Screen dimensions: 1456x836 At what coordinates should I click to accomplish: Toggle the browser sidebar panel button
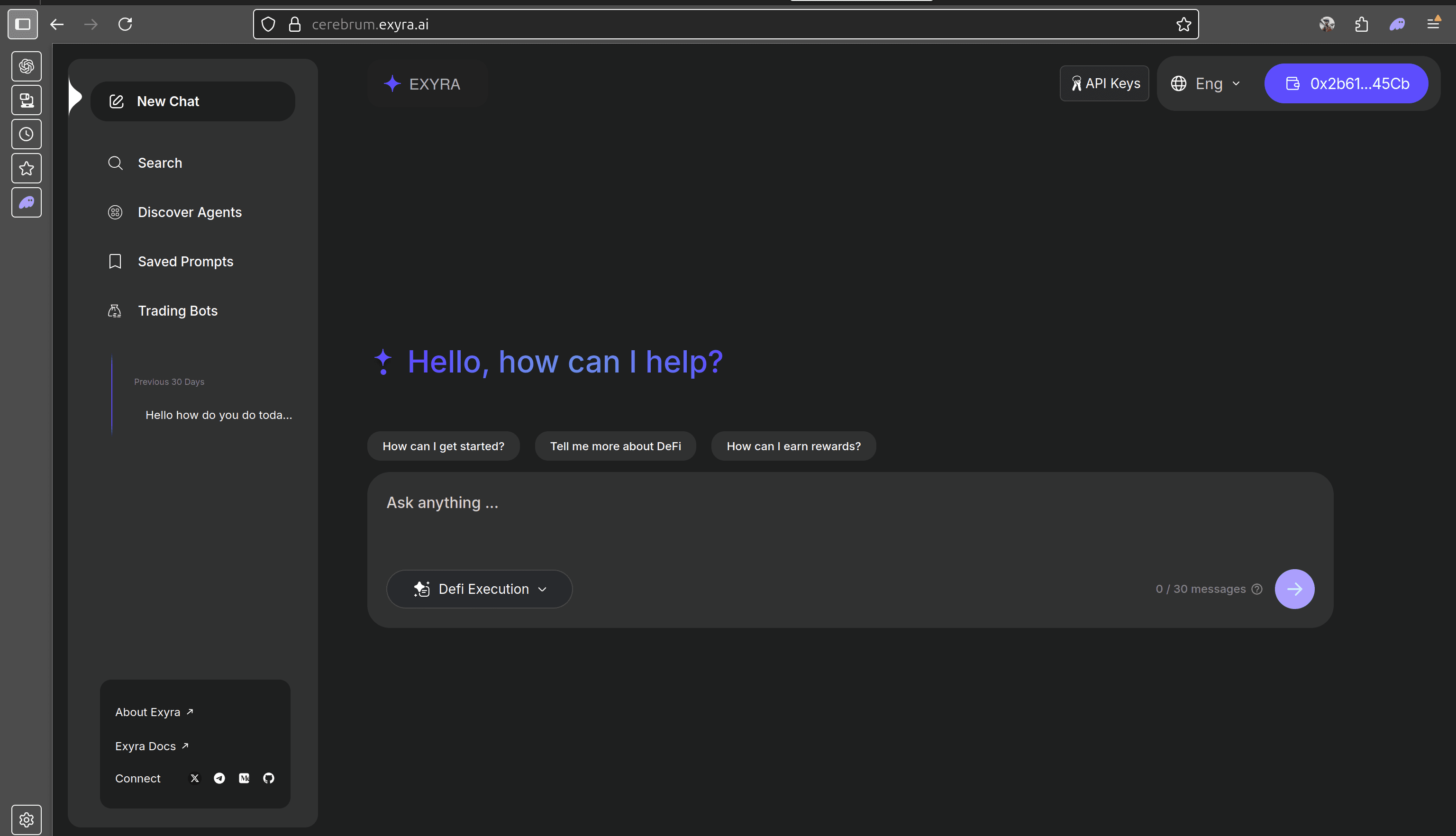click(23, 24)
